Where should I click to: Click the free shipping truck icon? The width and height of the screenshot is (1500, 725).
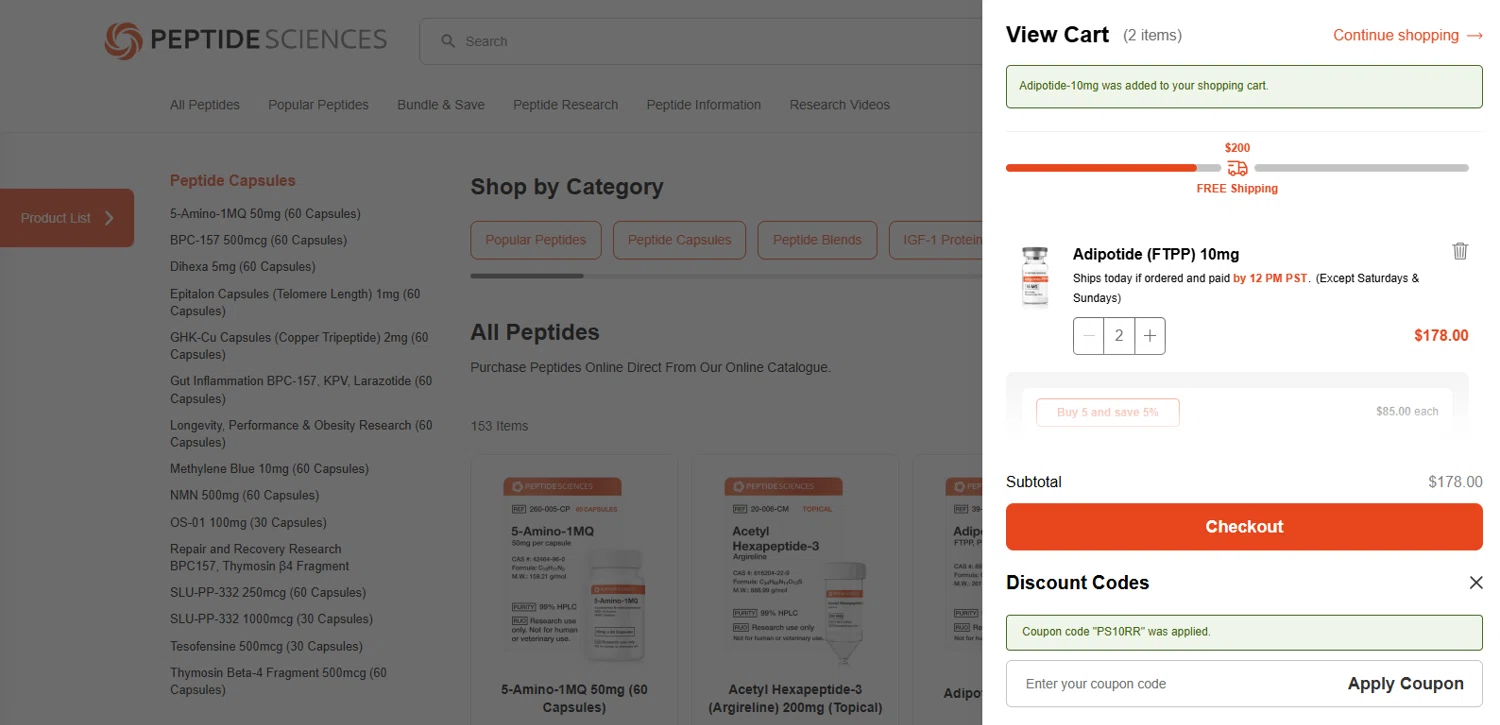click(1237, 168)
